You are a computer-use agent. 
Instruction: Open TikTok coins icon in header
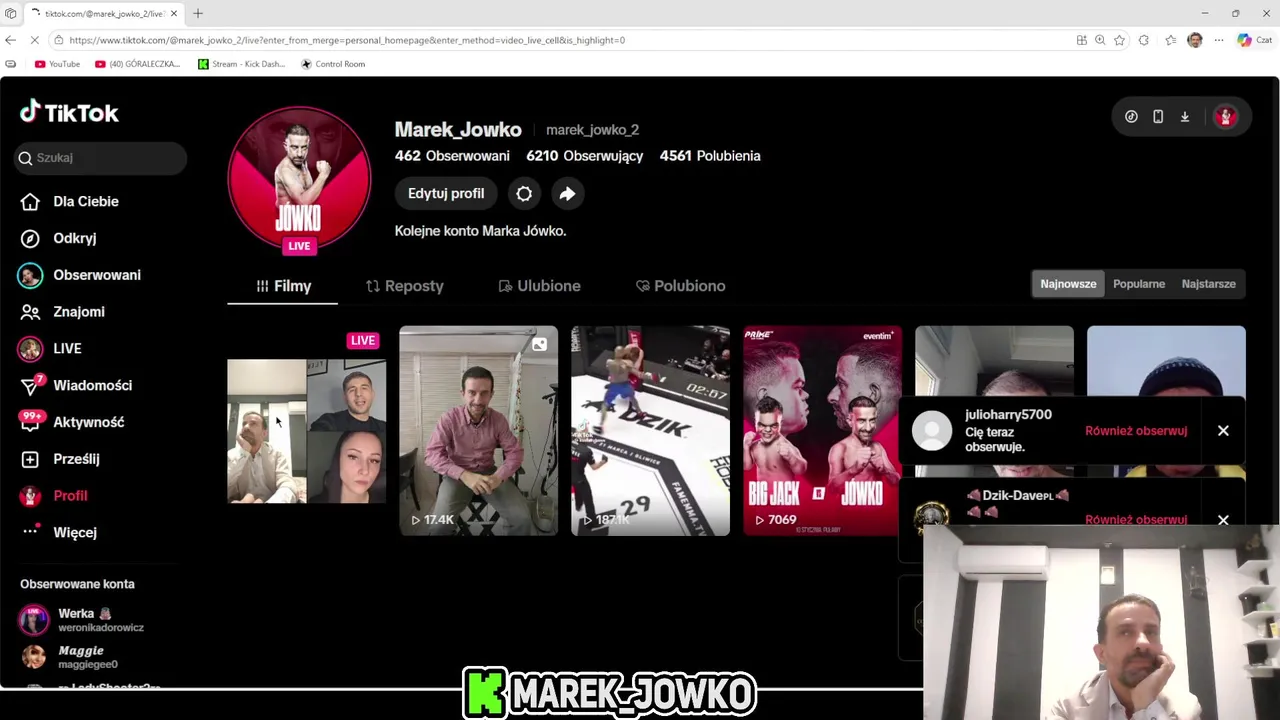coord(1131,117)
